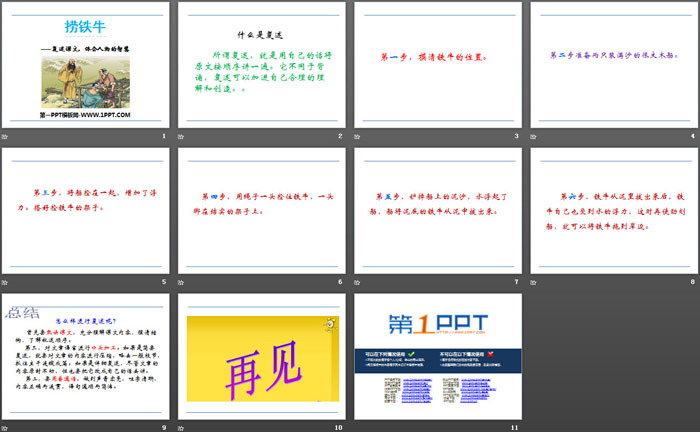Open slide 3 with 第一步 text
700x432 pixels.
click(438, 65)
